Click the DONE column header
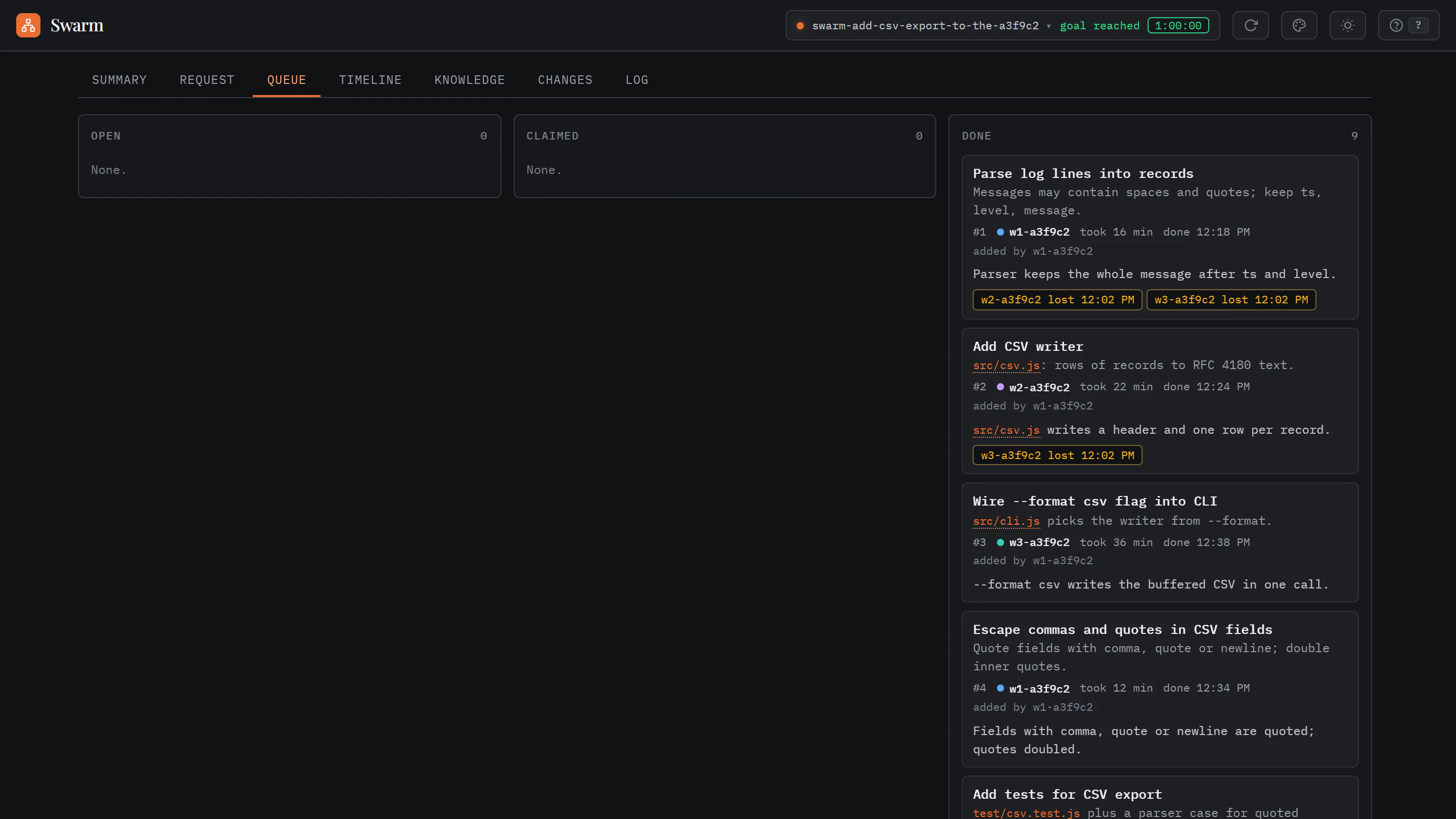This screenshot has width=1456, height=819. tap(977, 135)
